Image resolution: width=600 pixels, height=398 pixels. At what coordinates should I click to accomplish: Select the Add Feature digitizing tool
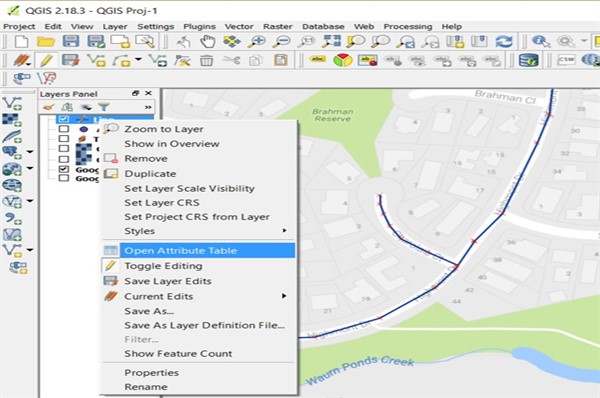tap(96, 60)
